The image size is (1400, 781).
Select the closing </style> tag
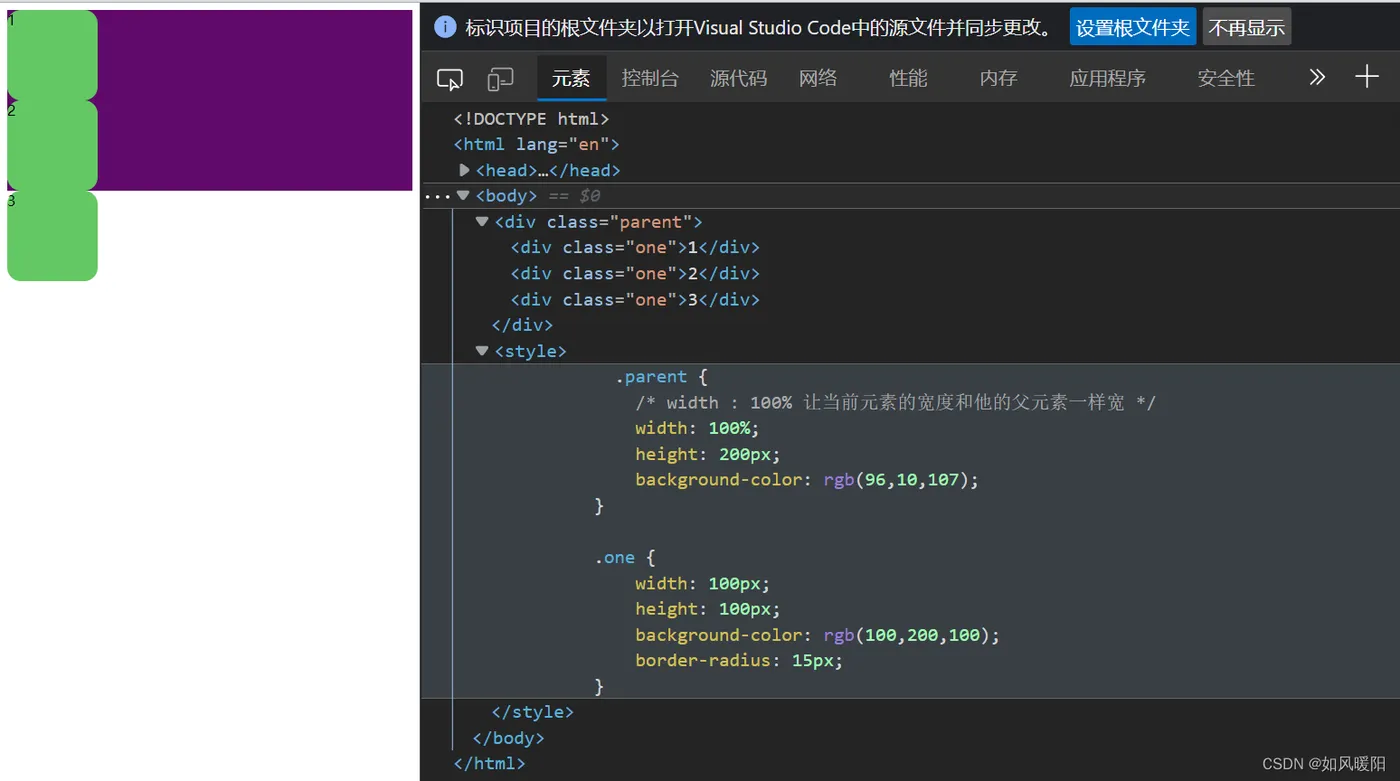point(532,712)
